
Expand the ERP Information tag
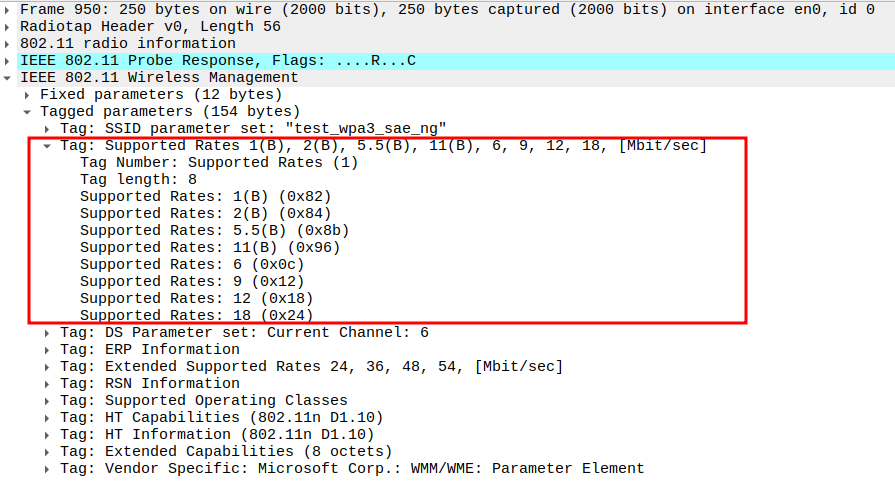point(48,349)
